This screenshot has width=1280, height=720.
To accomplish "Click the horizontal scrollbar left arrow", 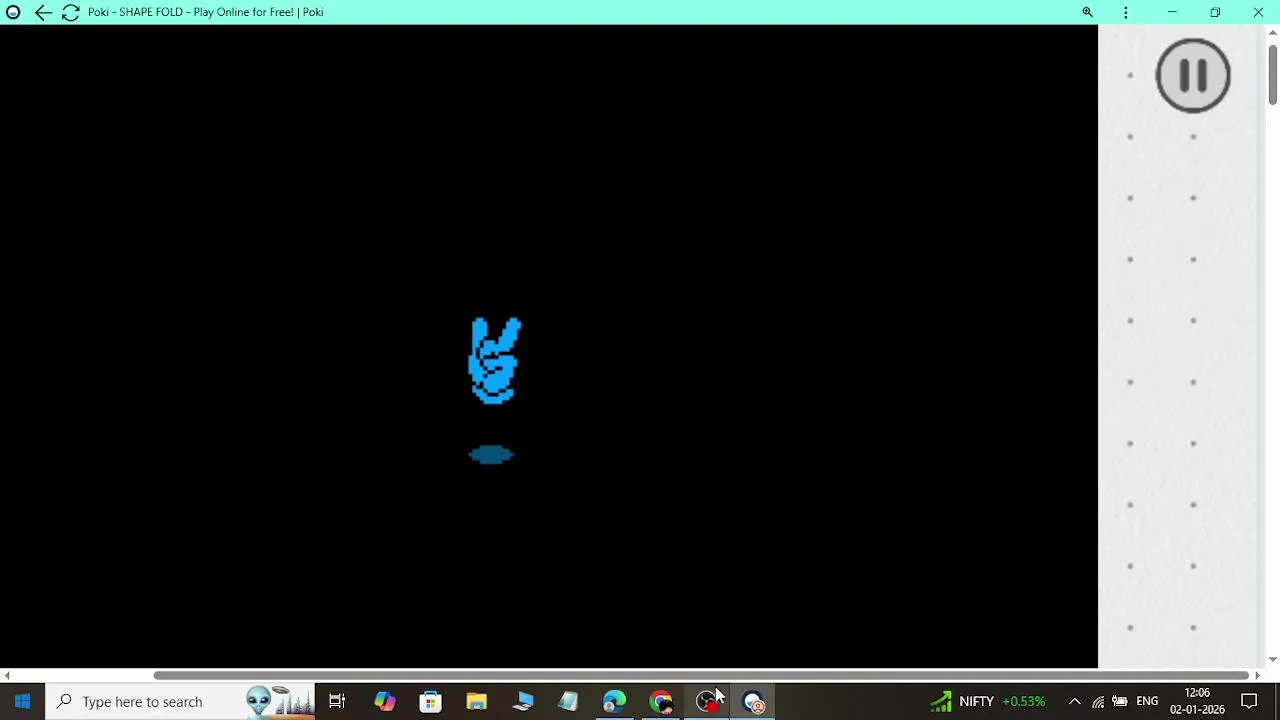I will point(7,675).
